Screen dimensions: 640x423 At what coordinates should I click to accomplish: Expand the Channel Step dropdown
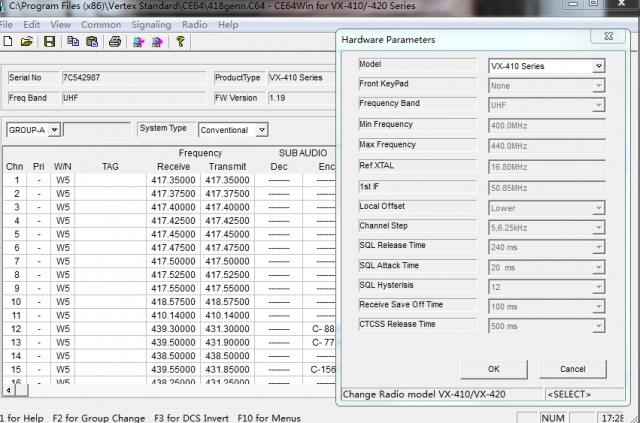point(598,227)
